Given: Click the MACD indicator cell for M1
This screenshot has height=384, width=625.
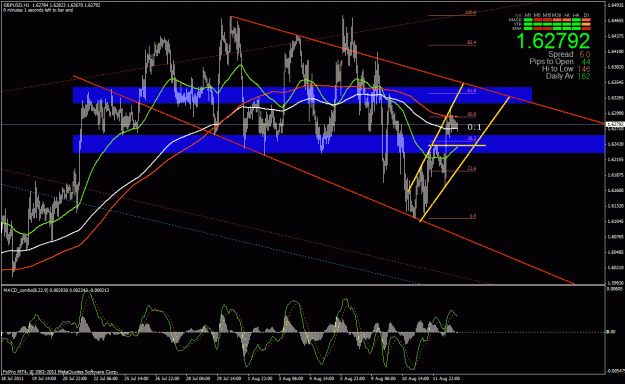Looking at the screenshot, I should [x=528, y=20].
